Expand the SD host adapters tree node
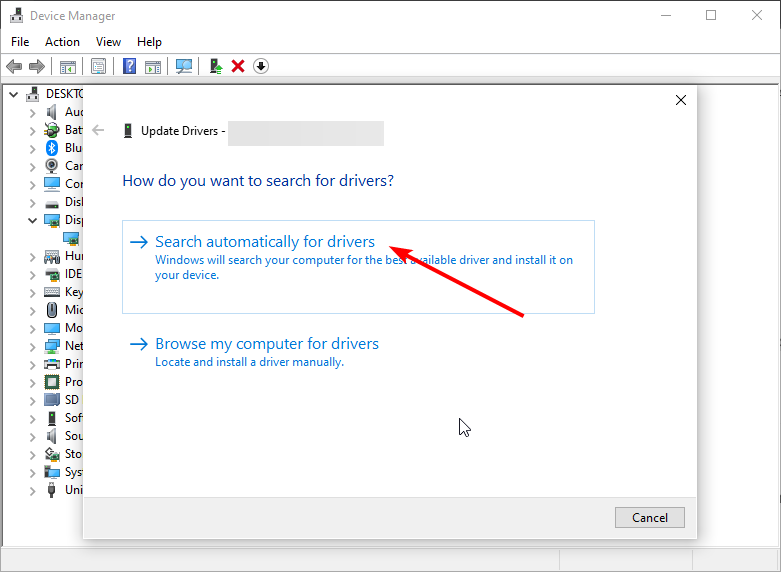The width and height of the screenshot is (781, 572). click(32, 401)
